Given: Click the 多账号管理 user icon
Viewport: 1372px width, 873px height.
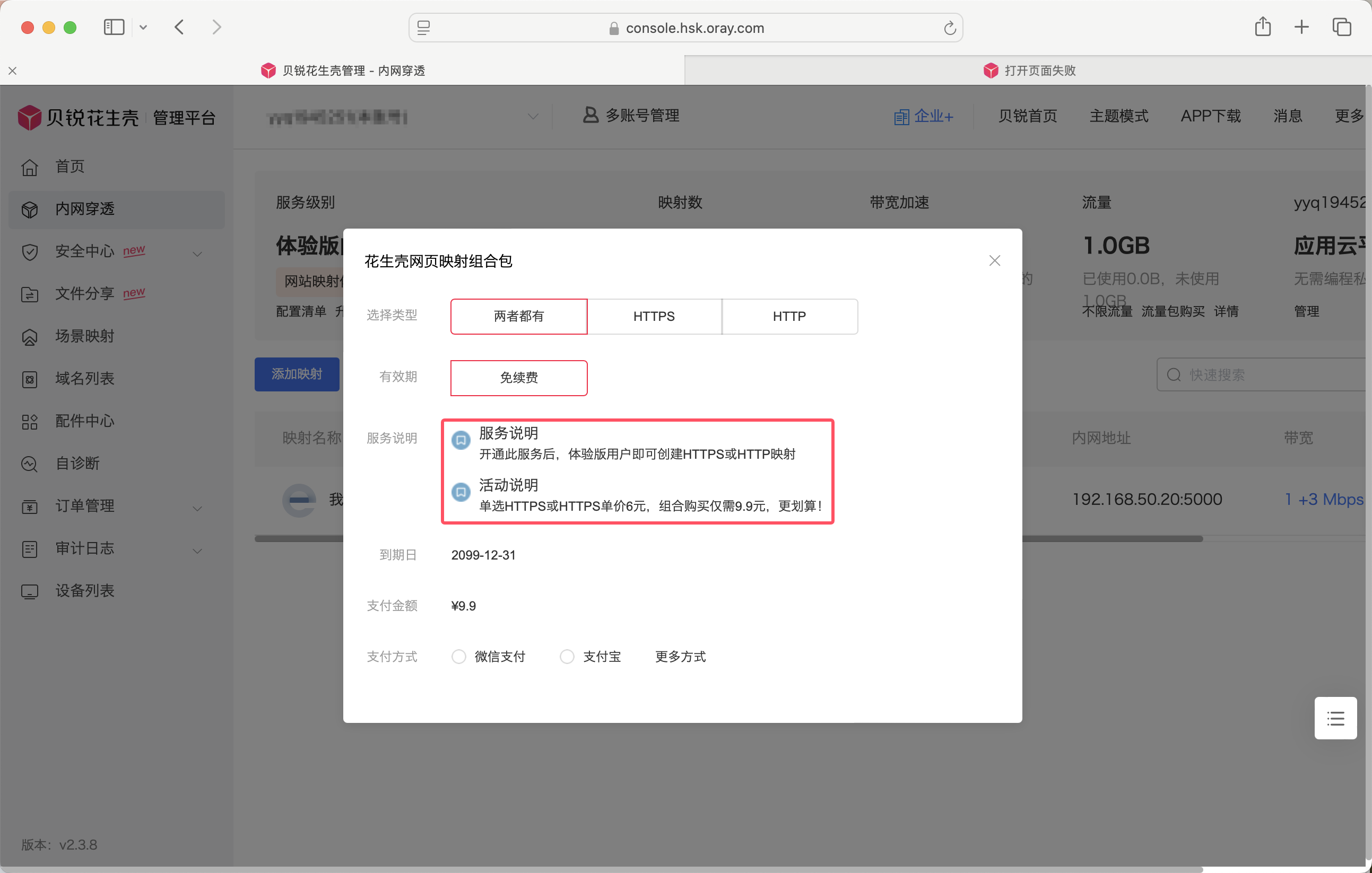Looking at the screenshot, I should [591, 116].
